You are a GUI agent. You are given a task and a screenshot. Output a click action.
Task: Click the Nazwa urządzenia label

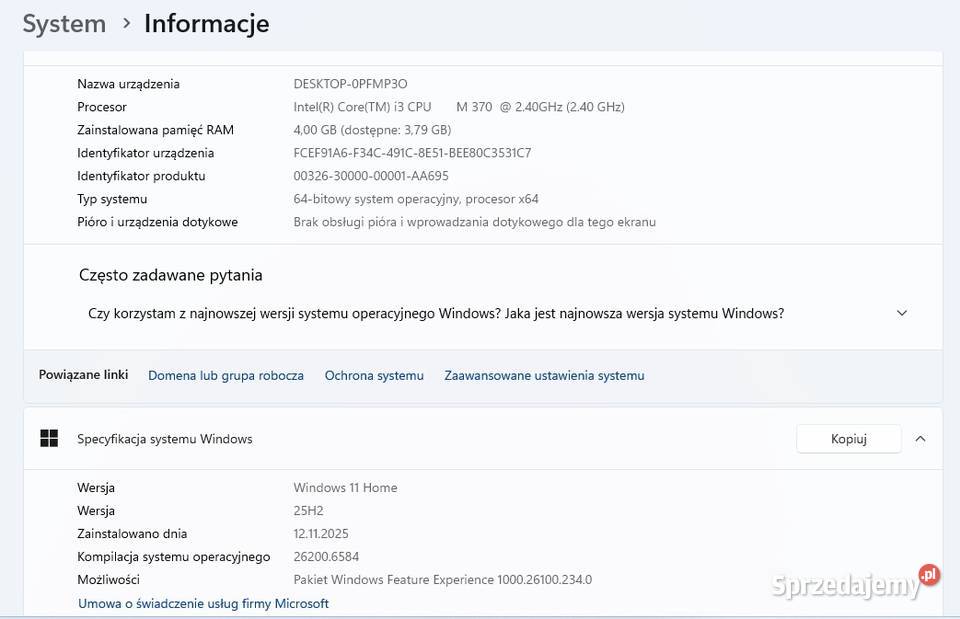click(129, 84)
